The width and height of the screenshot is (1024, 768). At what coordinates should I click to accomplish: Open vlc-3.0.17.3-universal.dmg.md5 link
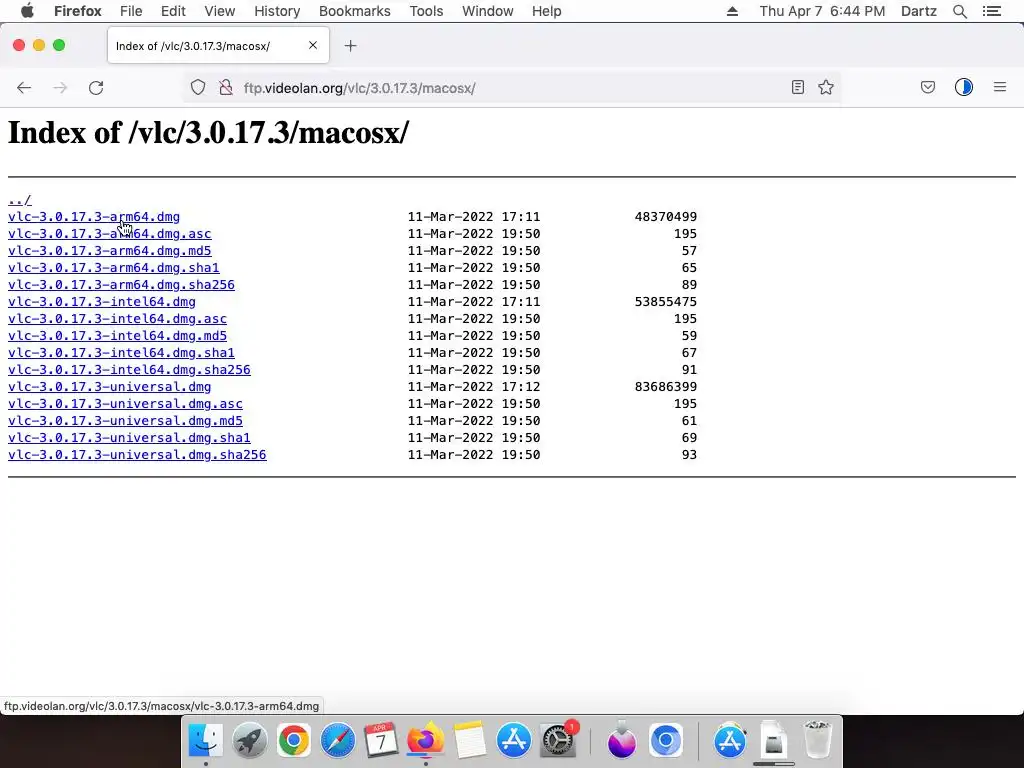pyautogui.click(x=125, y=421)
